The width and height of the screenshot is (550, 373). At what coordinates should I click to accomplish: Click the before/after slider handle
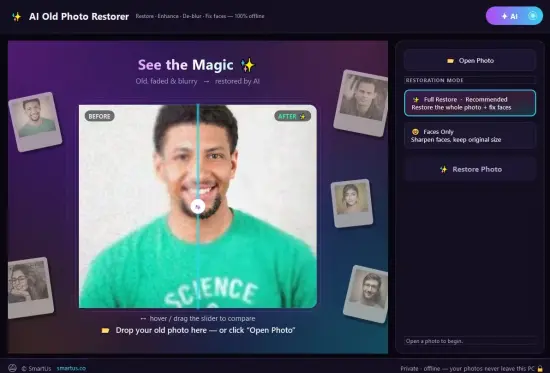[198, 207]
